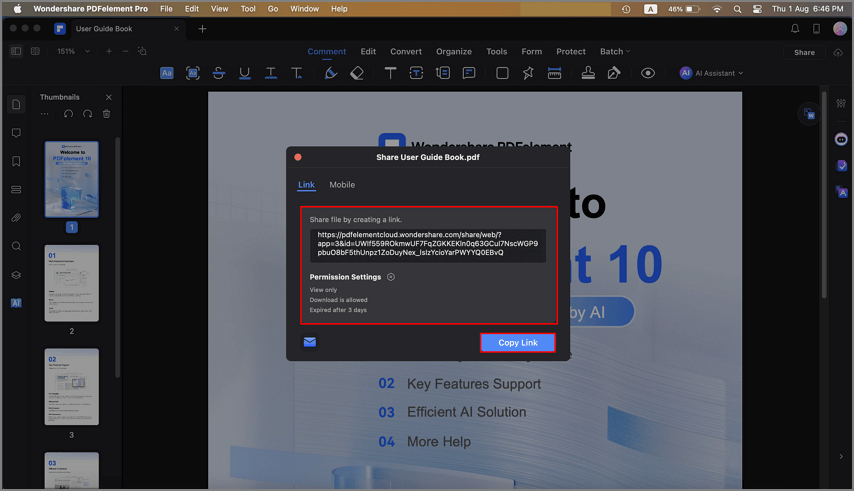
Task: Rotate thumbnail clockwise
Action: pyautogui.click(x=88, y=114)
